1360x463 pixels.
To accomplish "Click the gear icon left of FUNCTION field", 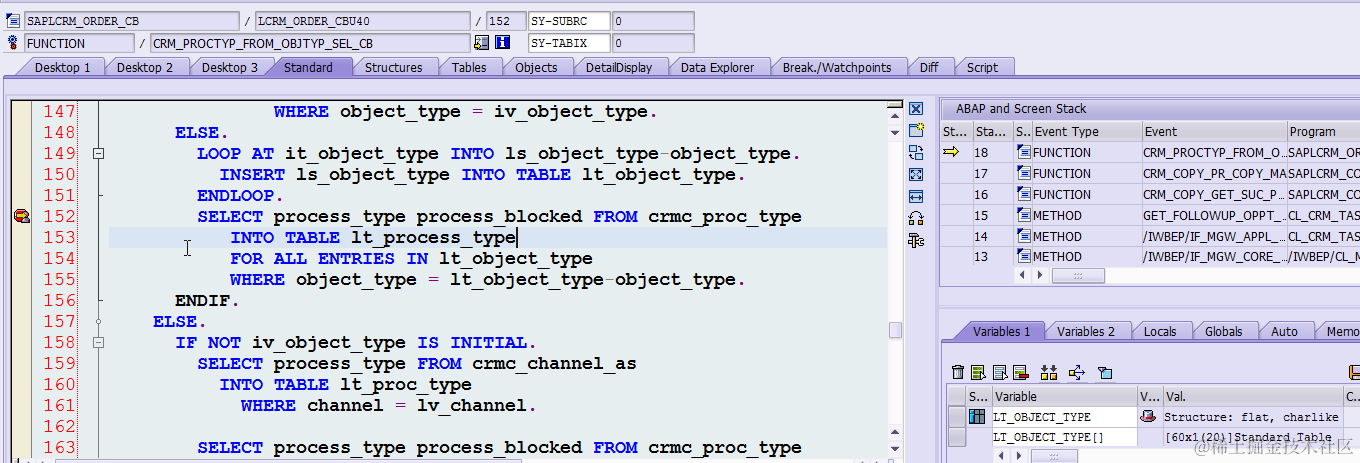I will (x=13, y=43).
